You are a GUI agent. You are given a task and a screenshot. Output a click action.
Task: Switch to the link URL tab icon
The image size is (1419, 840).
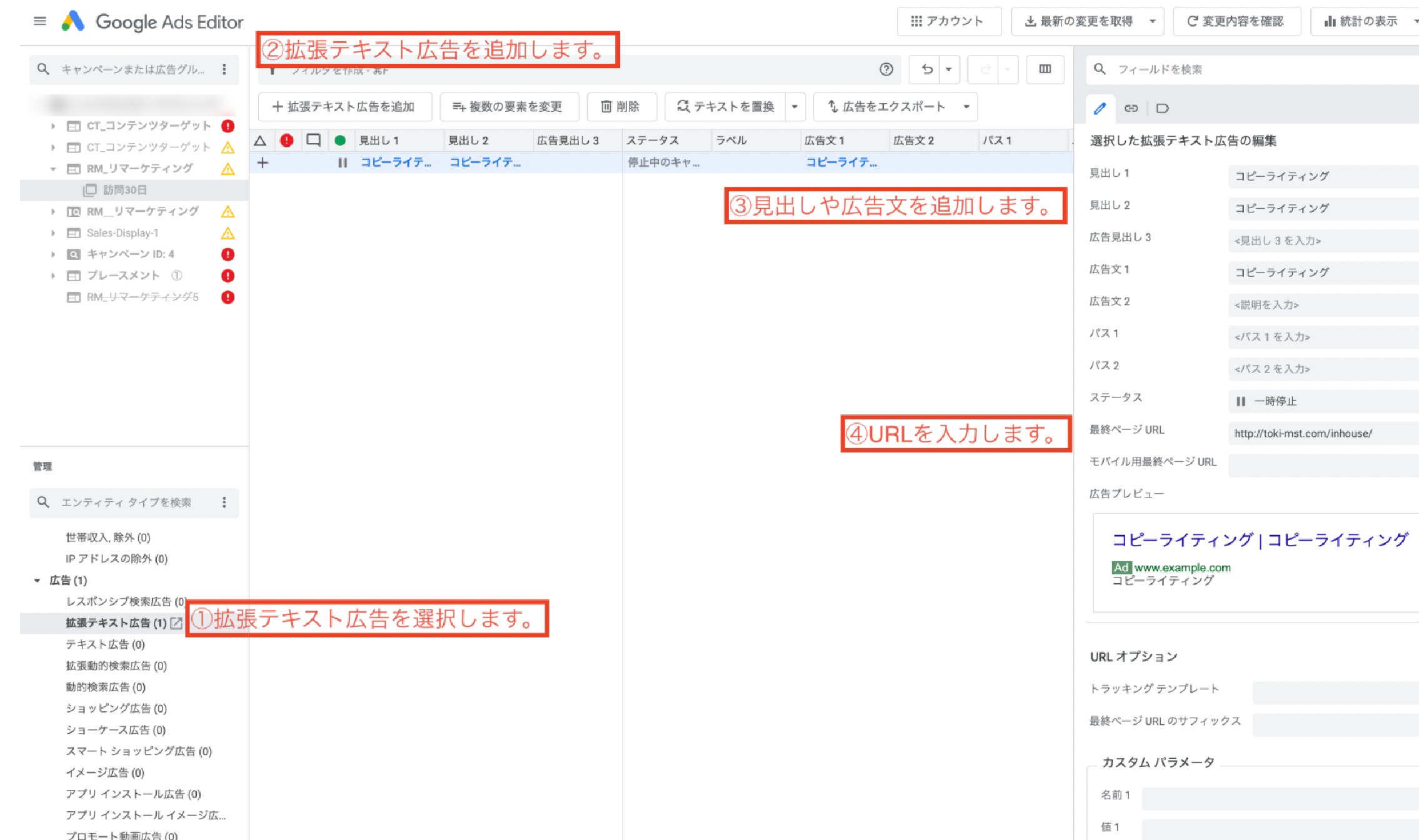pyautogui.click(x=1131, y=108)
